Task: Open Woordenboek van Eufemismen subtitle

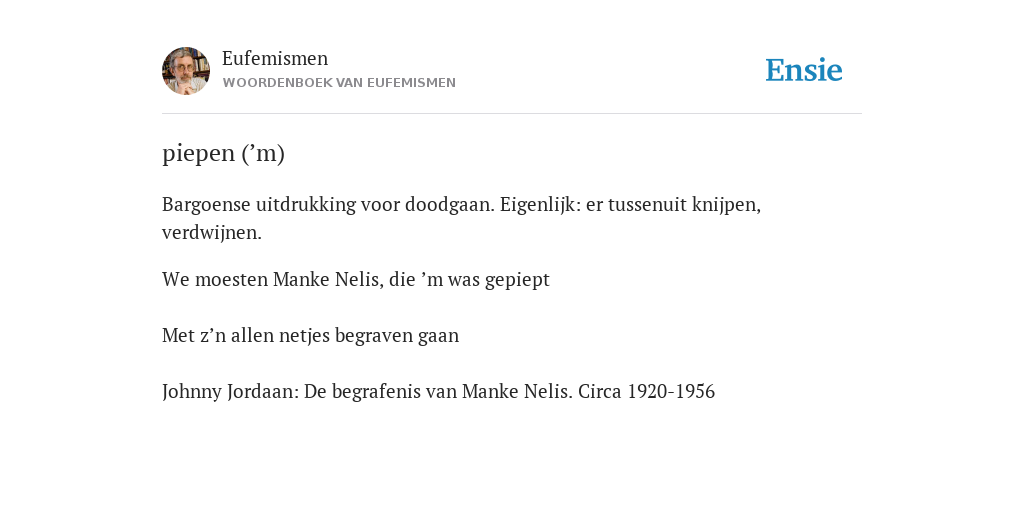Action: 339,83
